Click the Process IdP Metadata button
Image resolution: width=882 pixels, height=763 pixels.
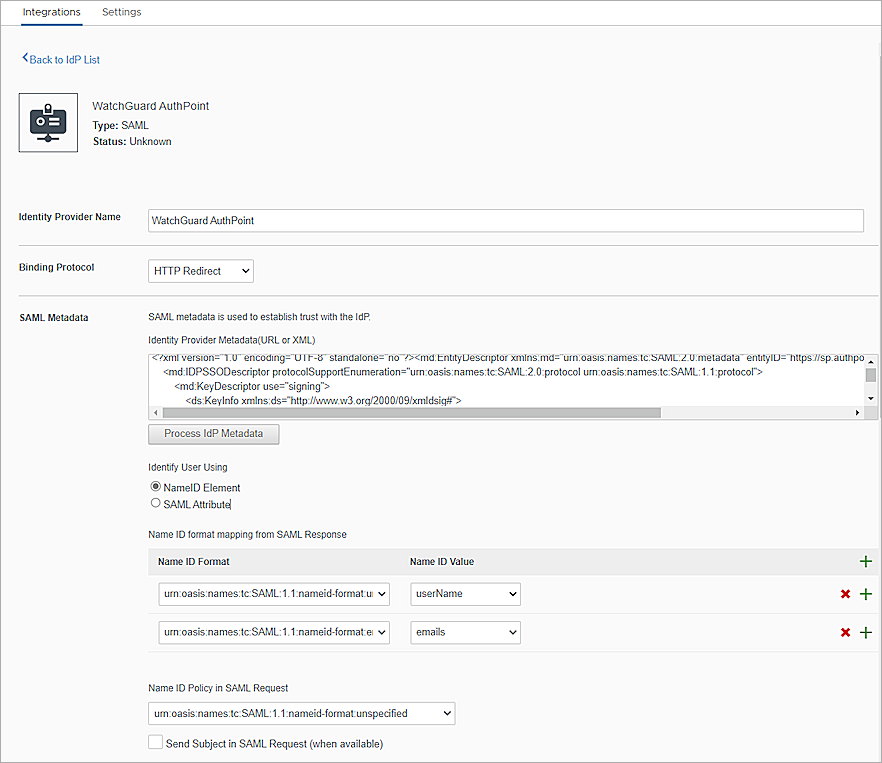pyautogui.click(x=213, y=433)
